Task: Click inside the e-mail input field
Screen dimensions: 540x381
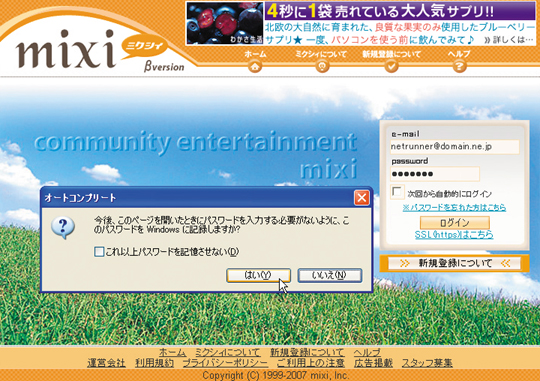Action: (455, 146)
